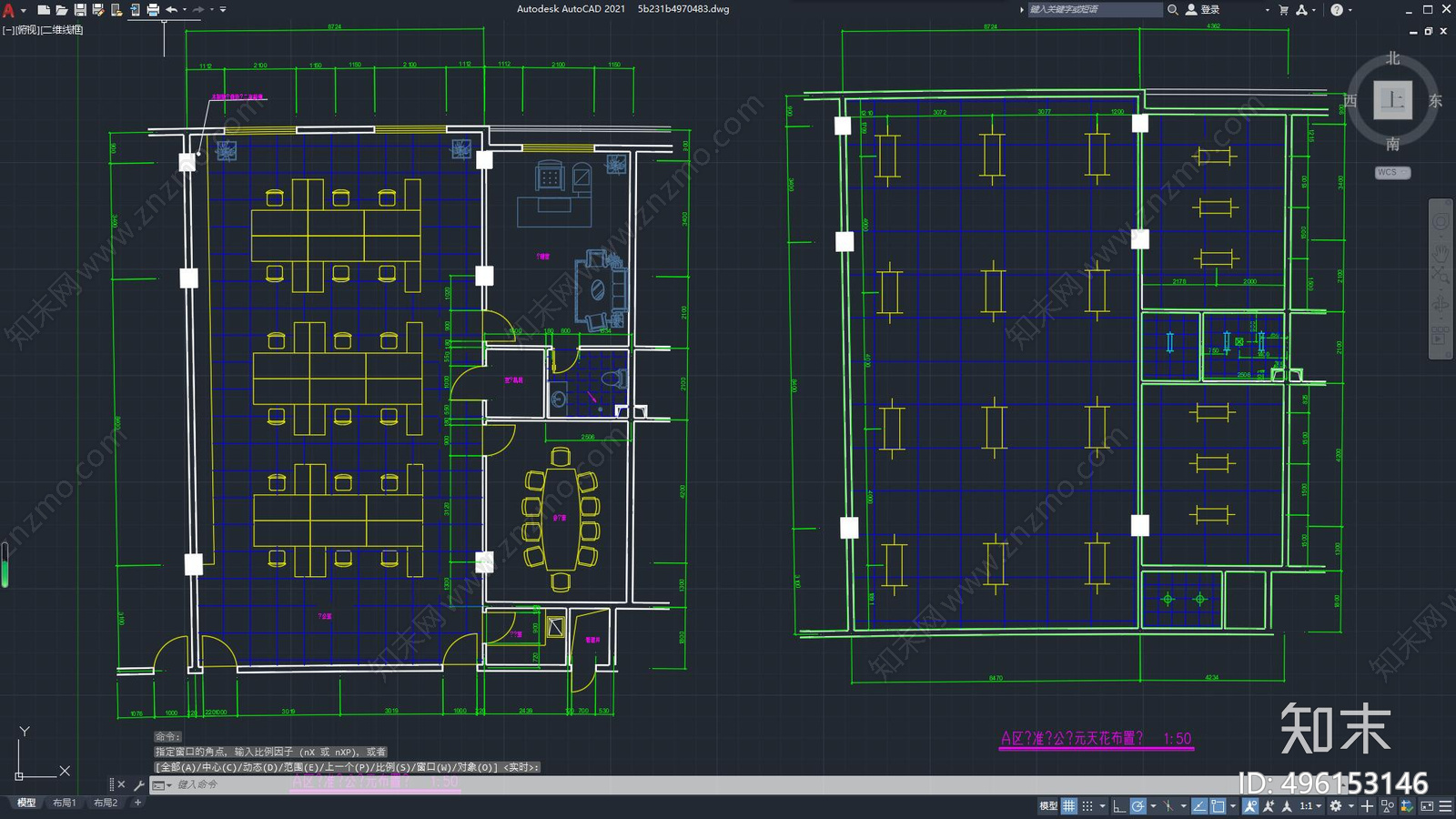
Task: Click annotation monitor plus icon
Action: pyautogui.click(x=1367, y=806)
